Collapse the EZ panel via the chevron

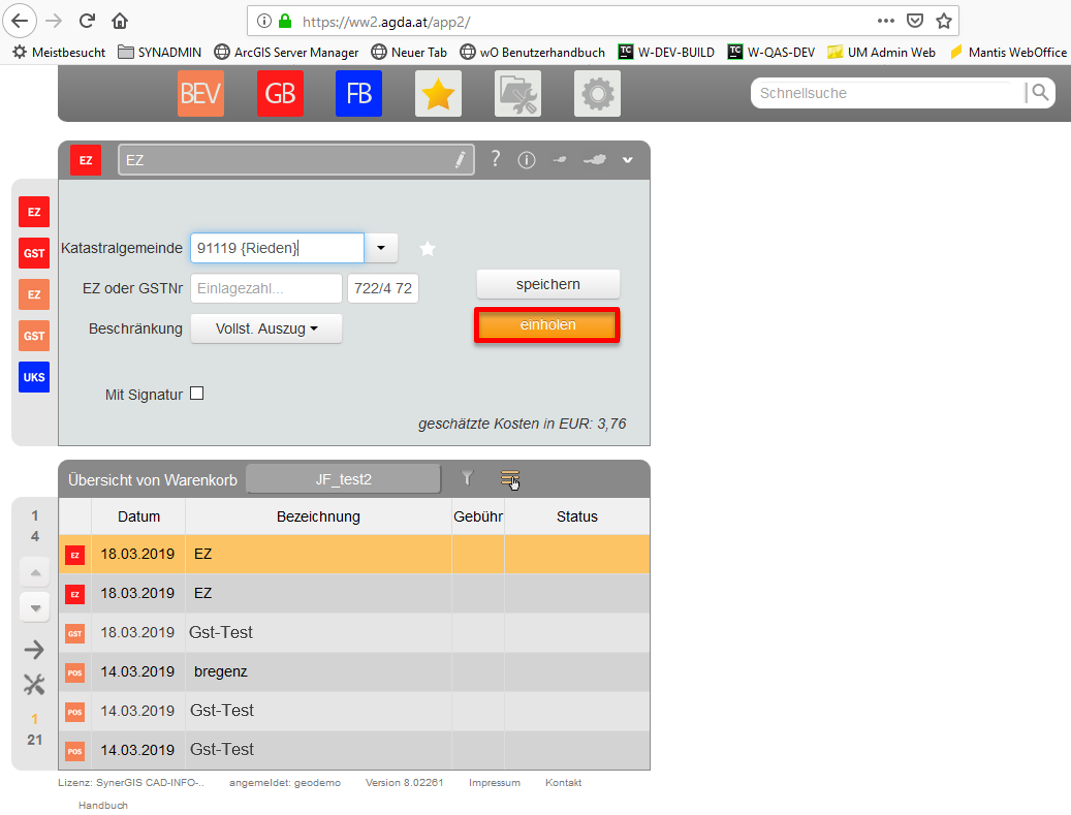[x=627, y=159]
